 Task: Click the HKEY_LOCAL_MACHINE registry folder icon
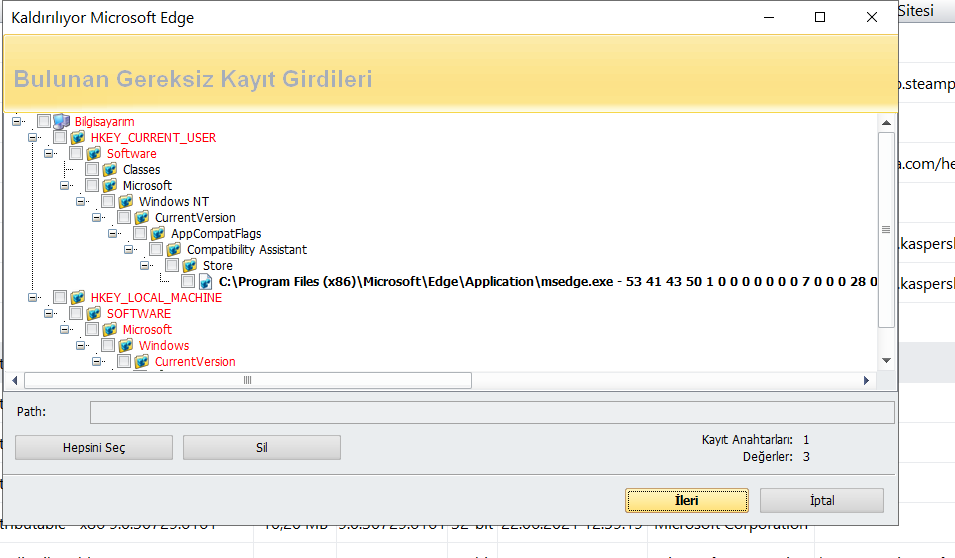(77, 297)
